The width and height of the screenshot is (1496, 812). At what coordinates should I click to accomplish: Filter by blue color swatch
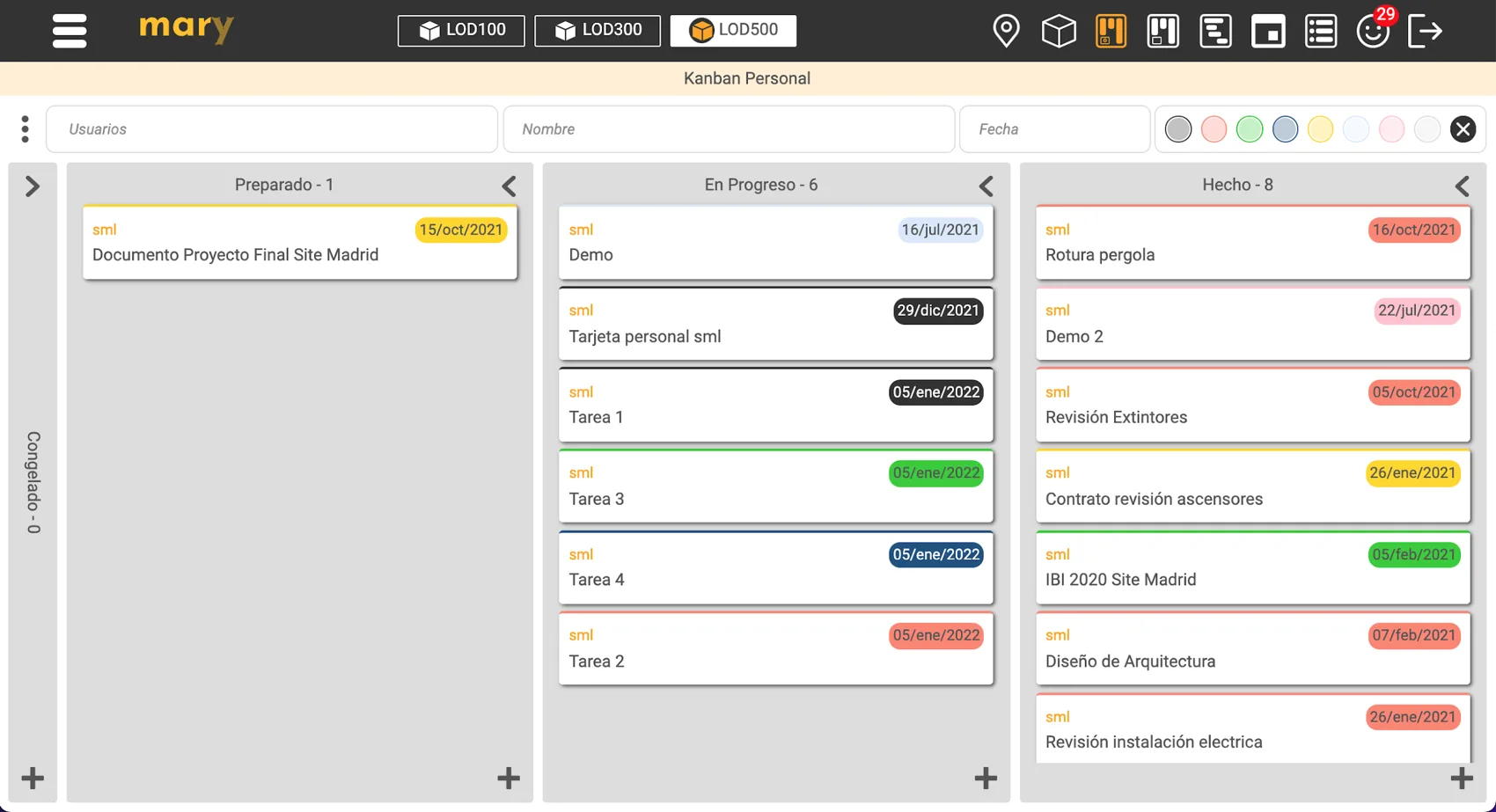1285,129
